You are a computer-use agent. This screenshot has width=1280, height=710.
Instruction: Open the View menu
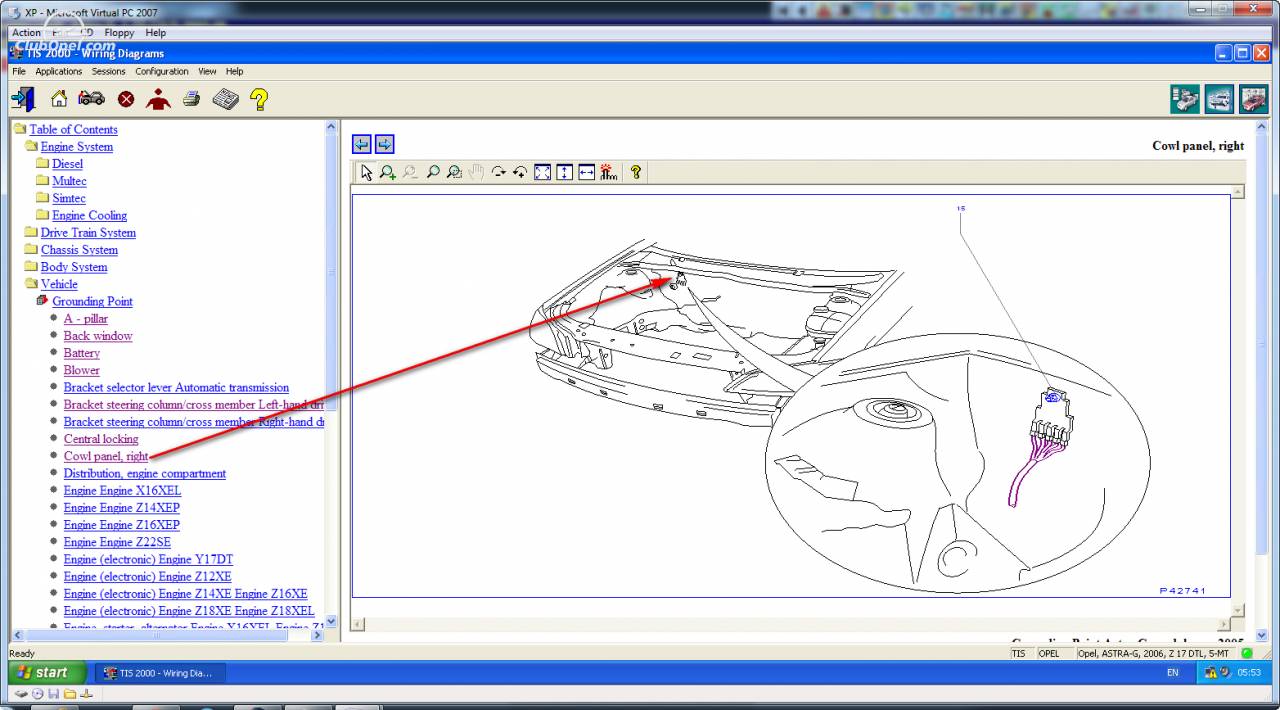(x=207, y=72)
